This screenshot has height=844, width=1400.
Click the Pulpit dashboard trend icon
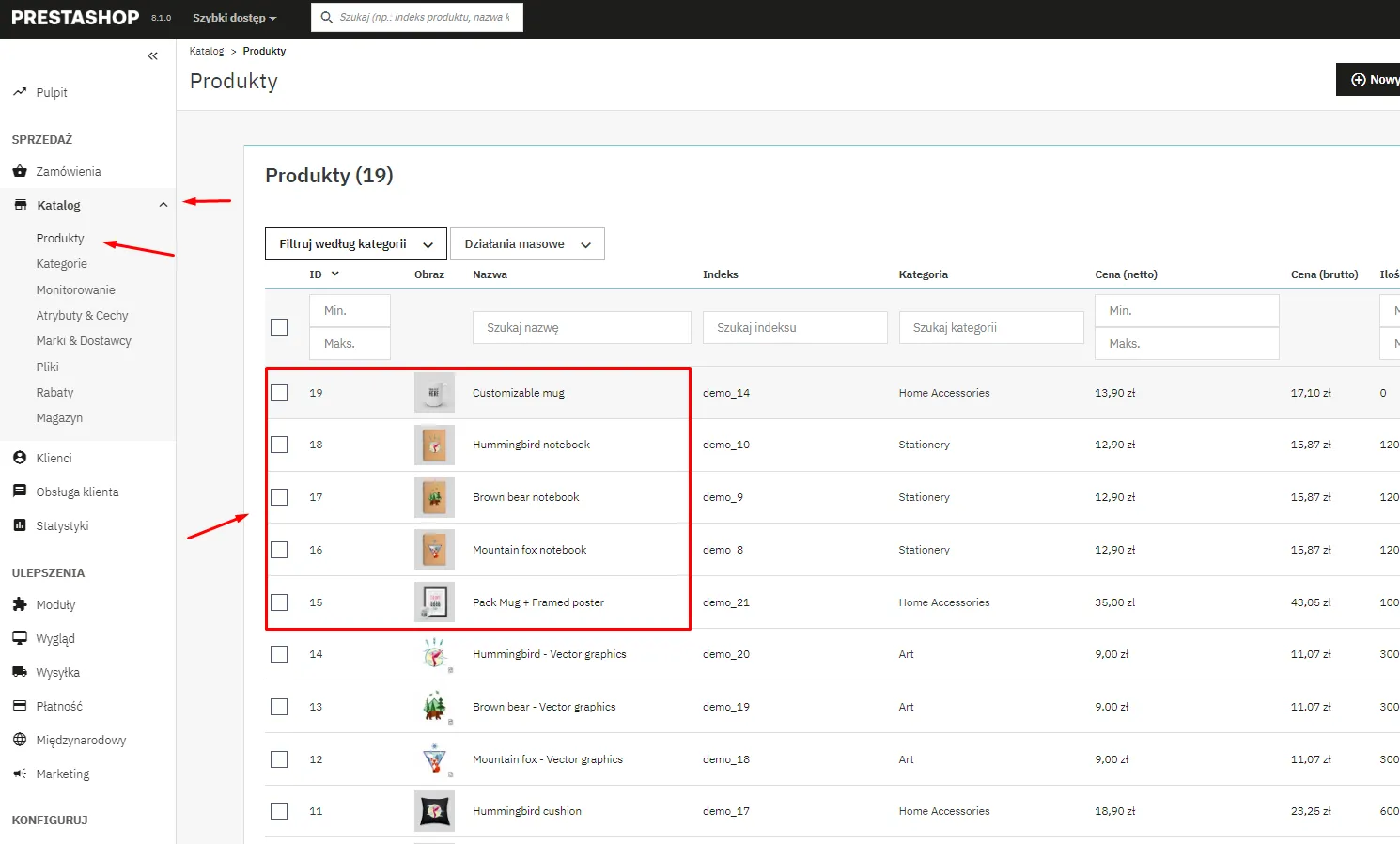point(20,92)
